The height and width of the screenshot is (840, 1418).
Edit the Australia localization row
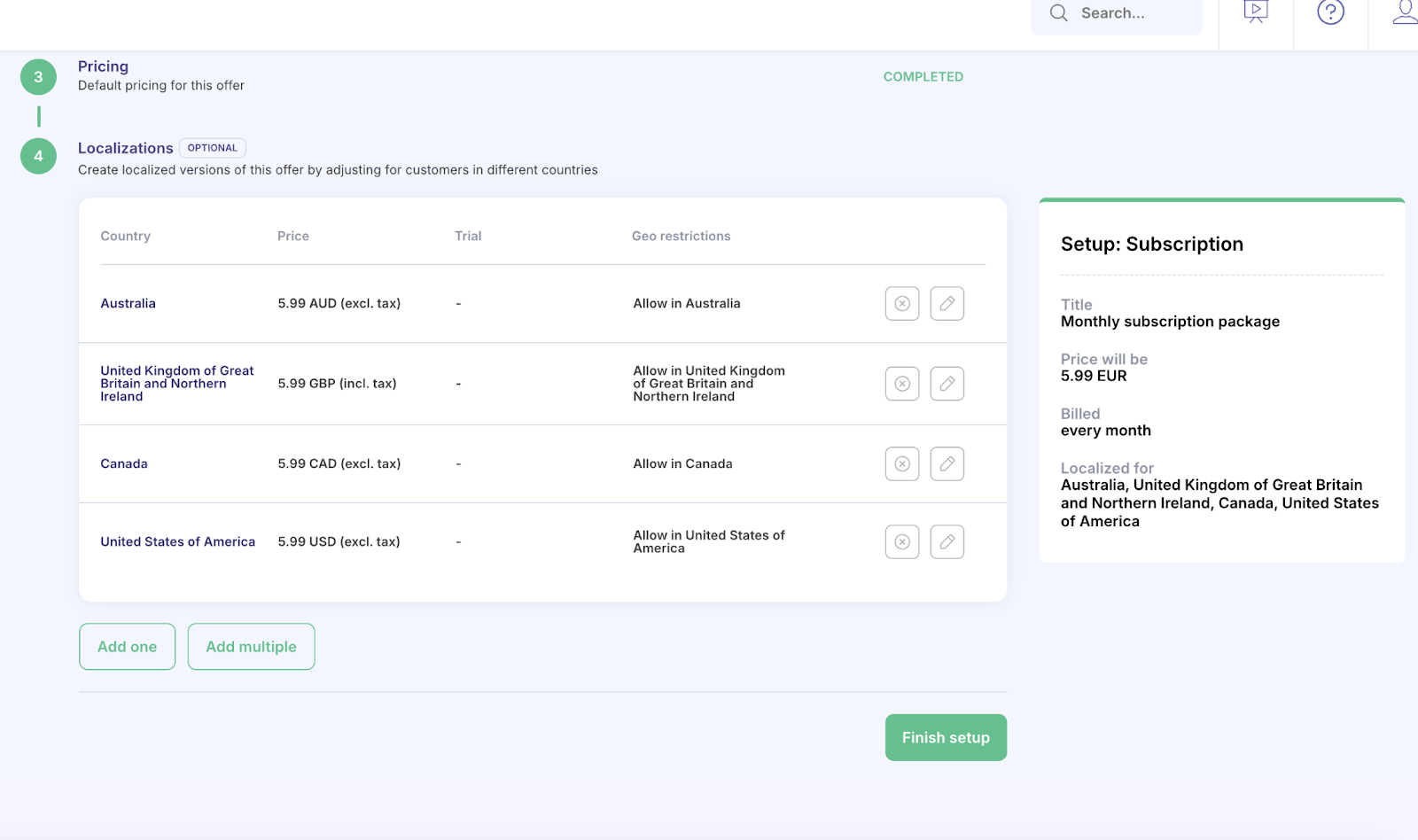(x=947, y=304)
